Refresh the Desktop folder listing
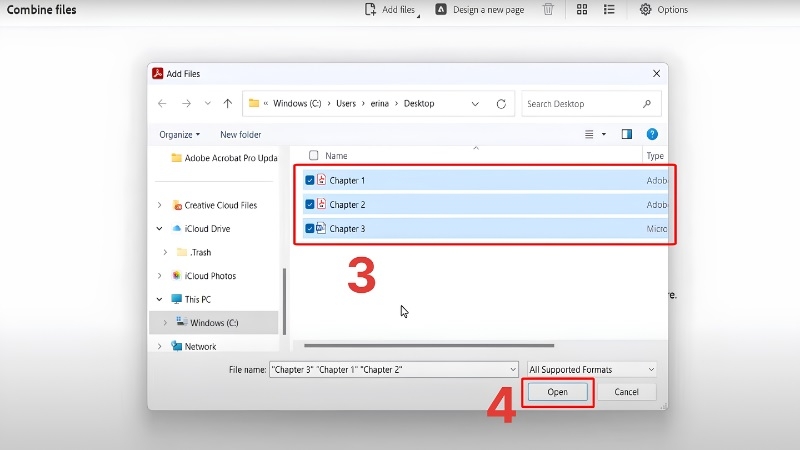The width and height of the screenshot is (800, 450). (x=501, y=104)
